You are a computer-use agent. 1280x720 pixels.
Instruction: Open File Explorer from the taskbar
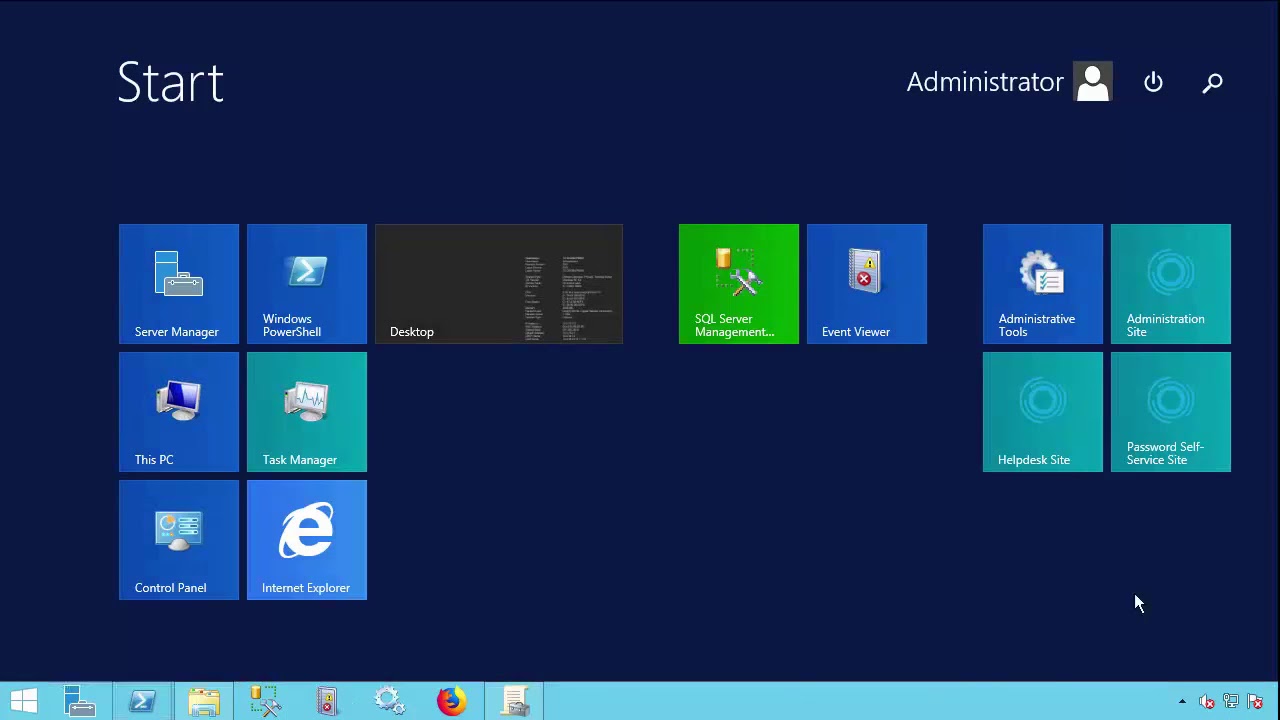[x=204, y=701]
